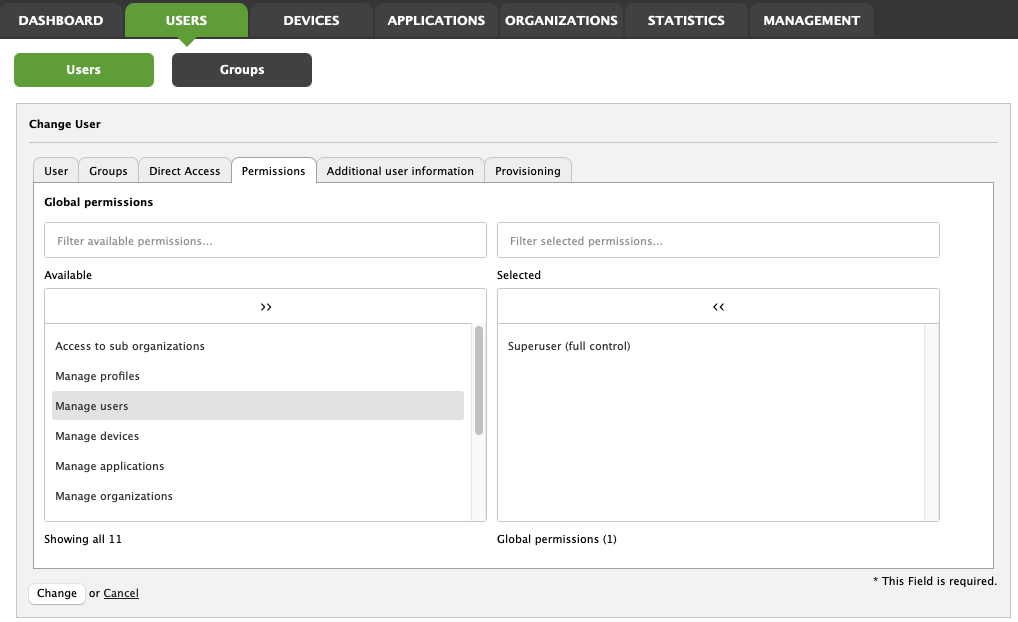The image size is (1018, 622).
Task: Open the Statistics section
Action: tap(686, 20)
